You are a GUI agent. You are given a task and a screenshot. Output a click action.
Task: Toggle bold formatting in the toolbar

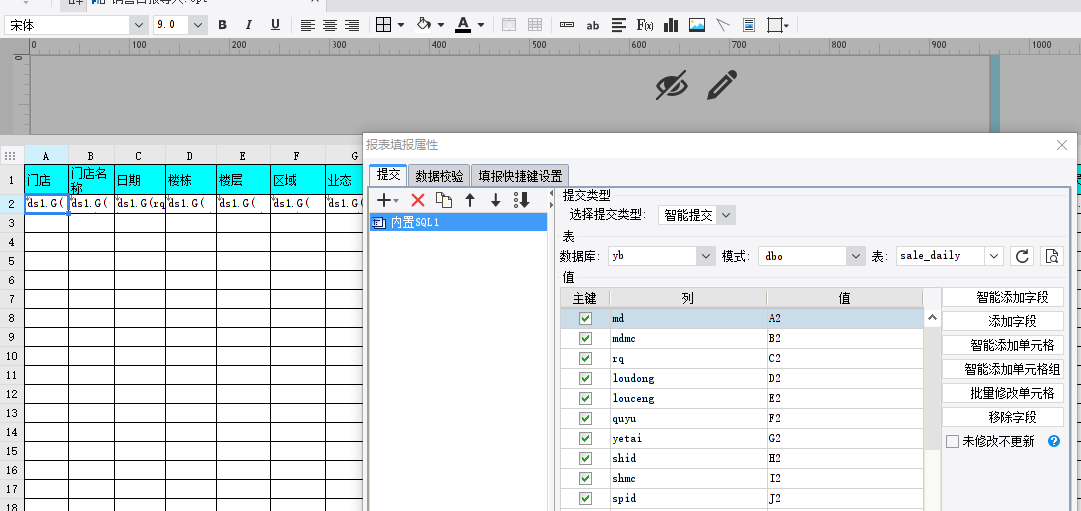click(x=222, y=25)
